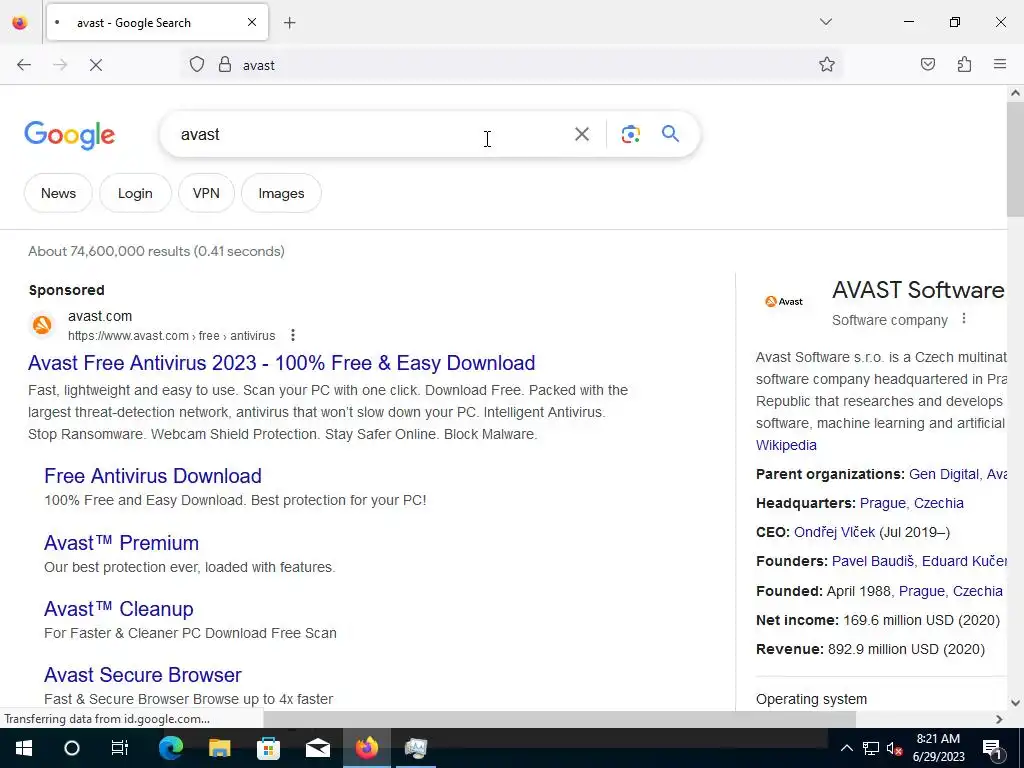Stop loading the page
Viewport: 1024px width, 768px height.
(96, 65)
